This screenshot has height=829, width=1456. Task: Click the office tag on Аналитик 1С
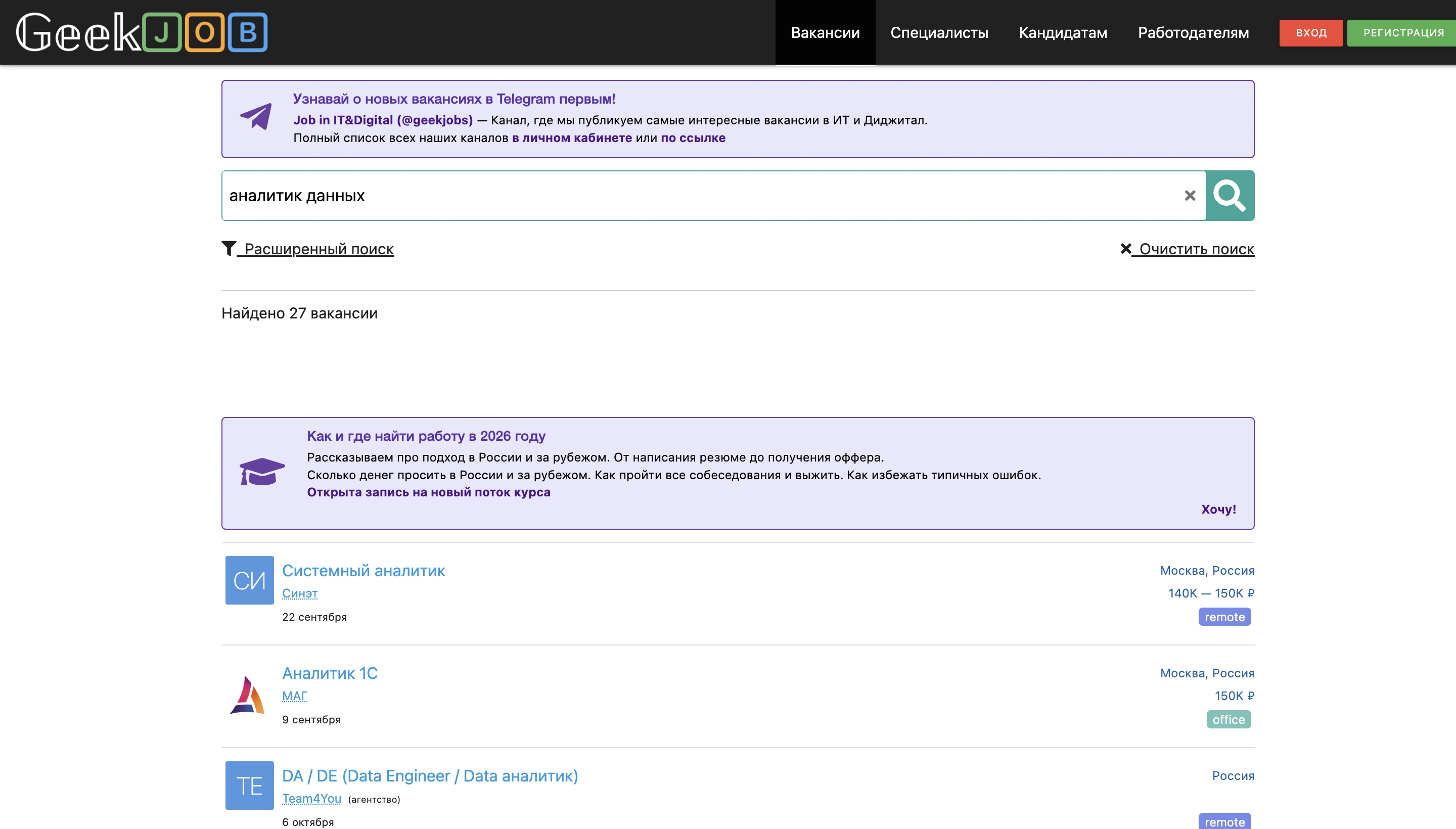(1228, 719)
